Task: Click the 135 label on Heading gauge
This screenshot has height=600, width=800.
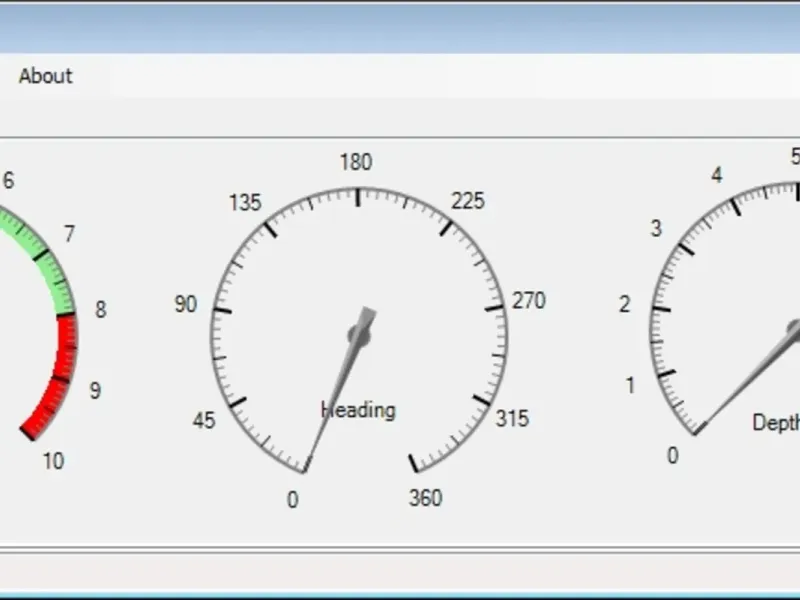Action: coord(245,203)
